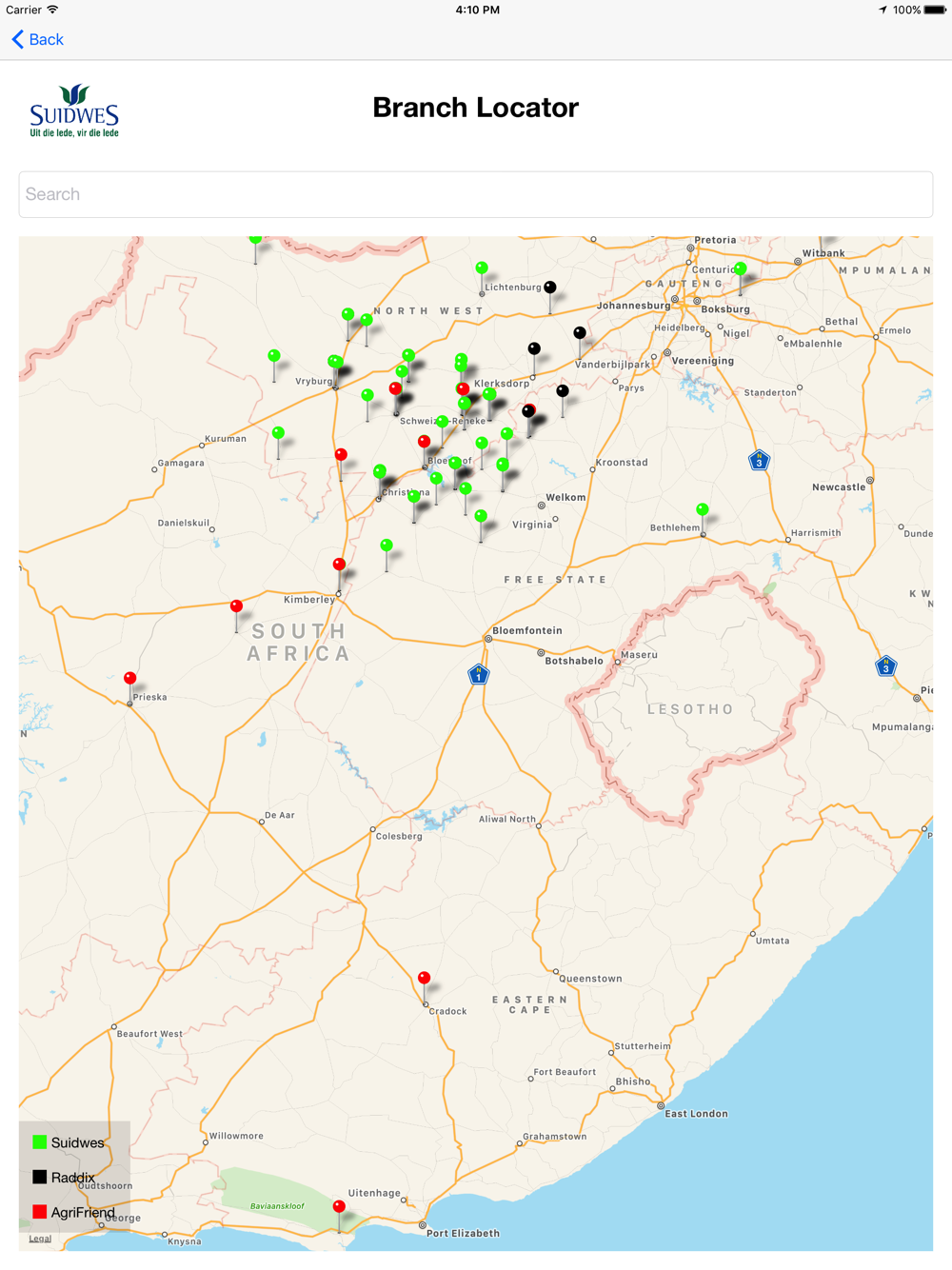952x1270 pixels.
Task: Select the green pin at Lichtenburg
Action: click(482, 268)
